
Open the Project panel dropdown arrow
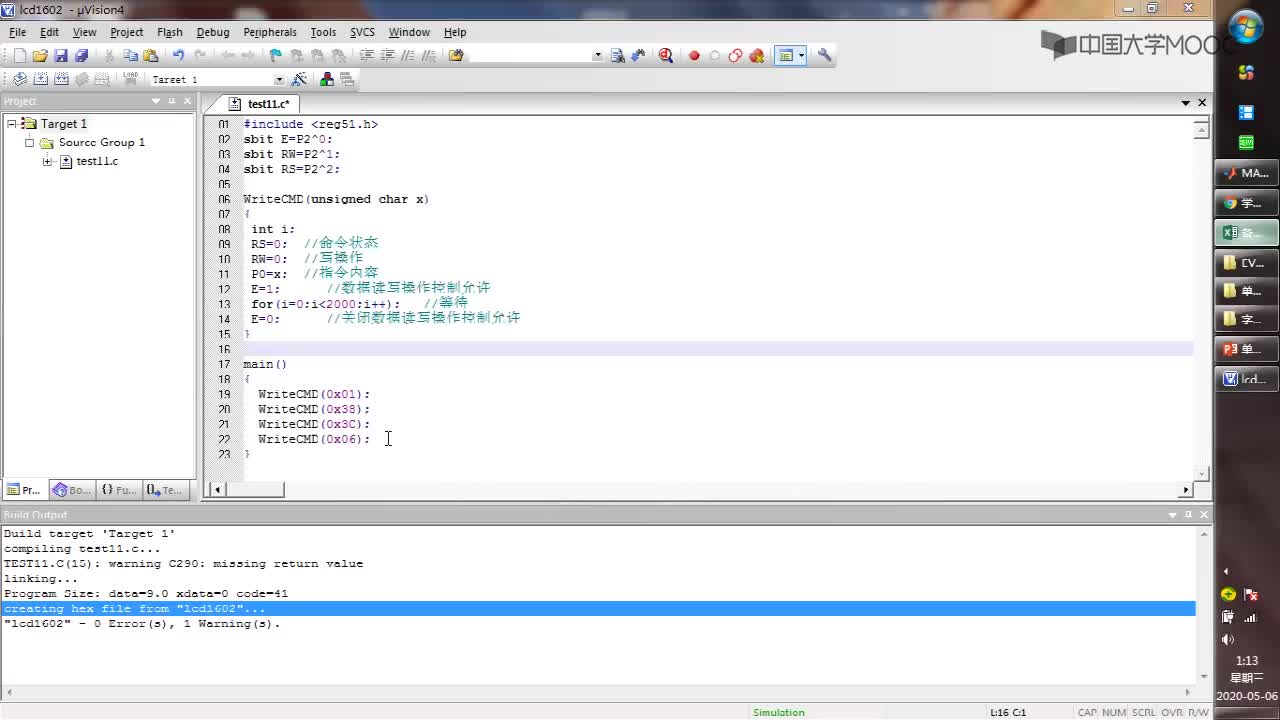[156, 101]
